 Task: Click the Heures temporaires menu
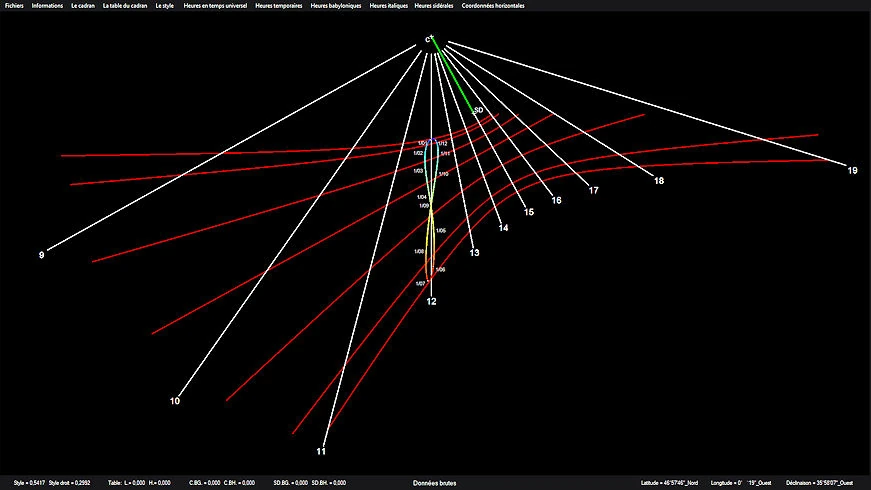tap(280, 6)
